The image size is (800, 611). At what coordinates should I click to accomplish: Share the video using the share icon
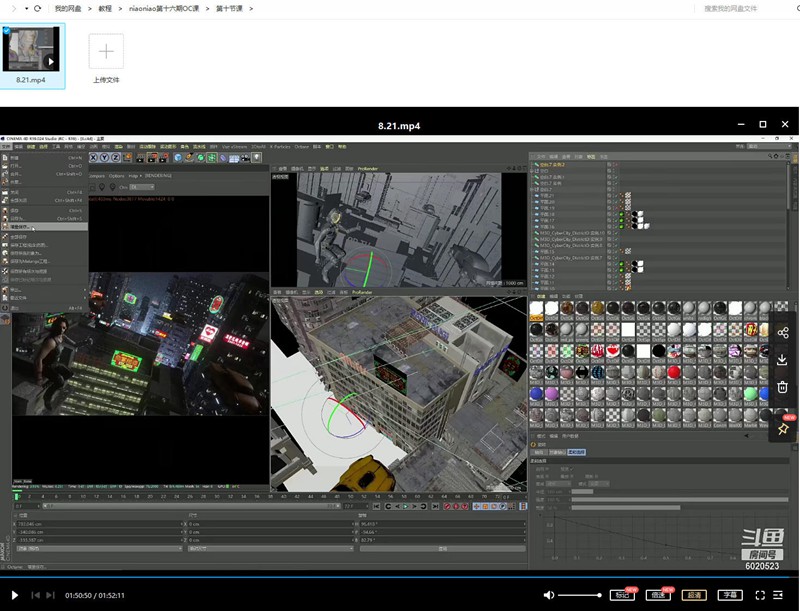(x=782, y=333)
